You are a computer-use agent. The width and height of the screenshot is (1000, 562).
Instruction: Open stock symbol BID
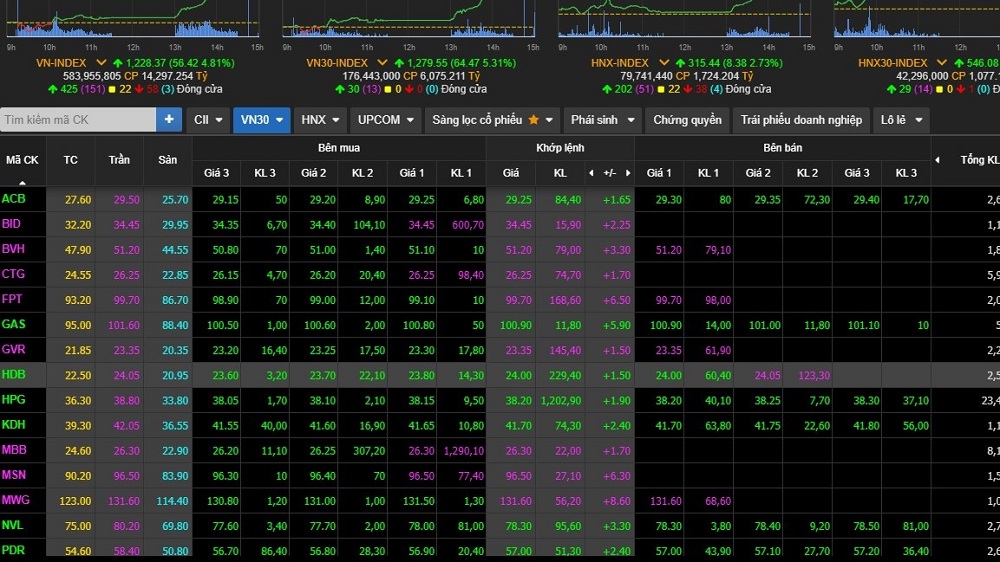[11, 224]
